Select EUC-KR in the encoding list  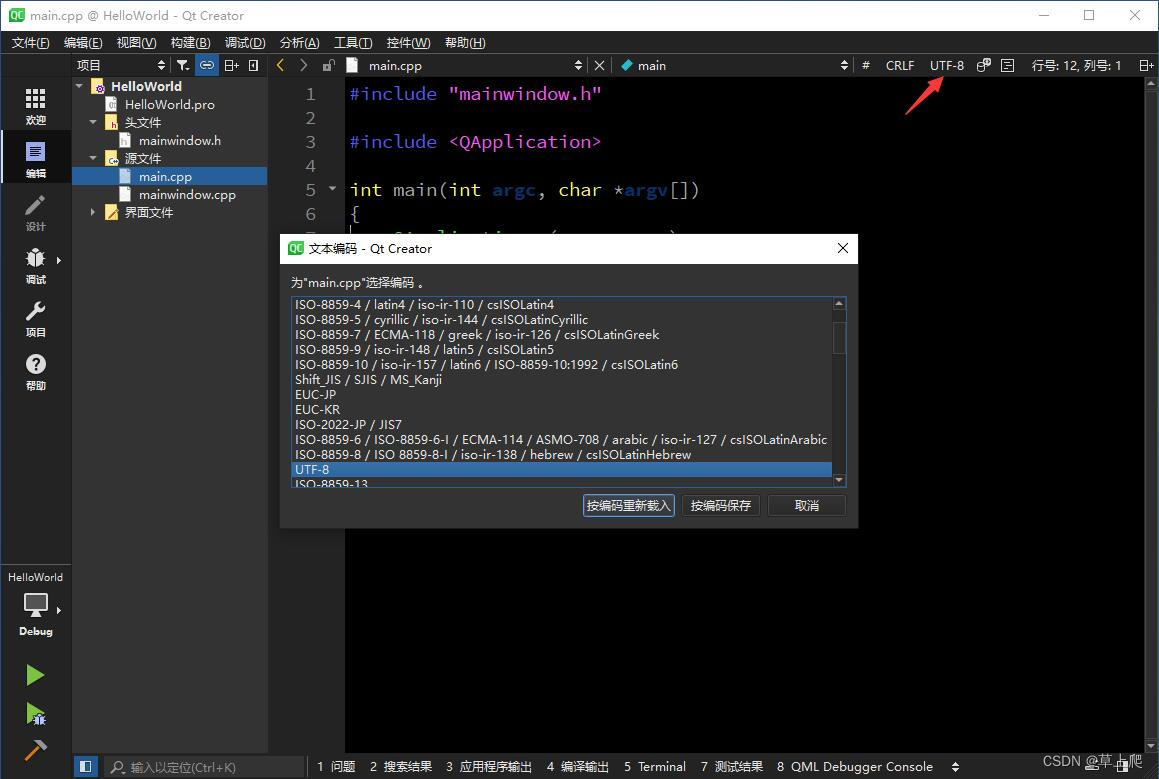562,409
